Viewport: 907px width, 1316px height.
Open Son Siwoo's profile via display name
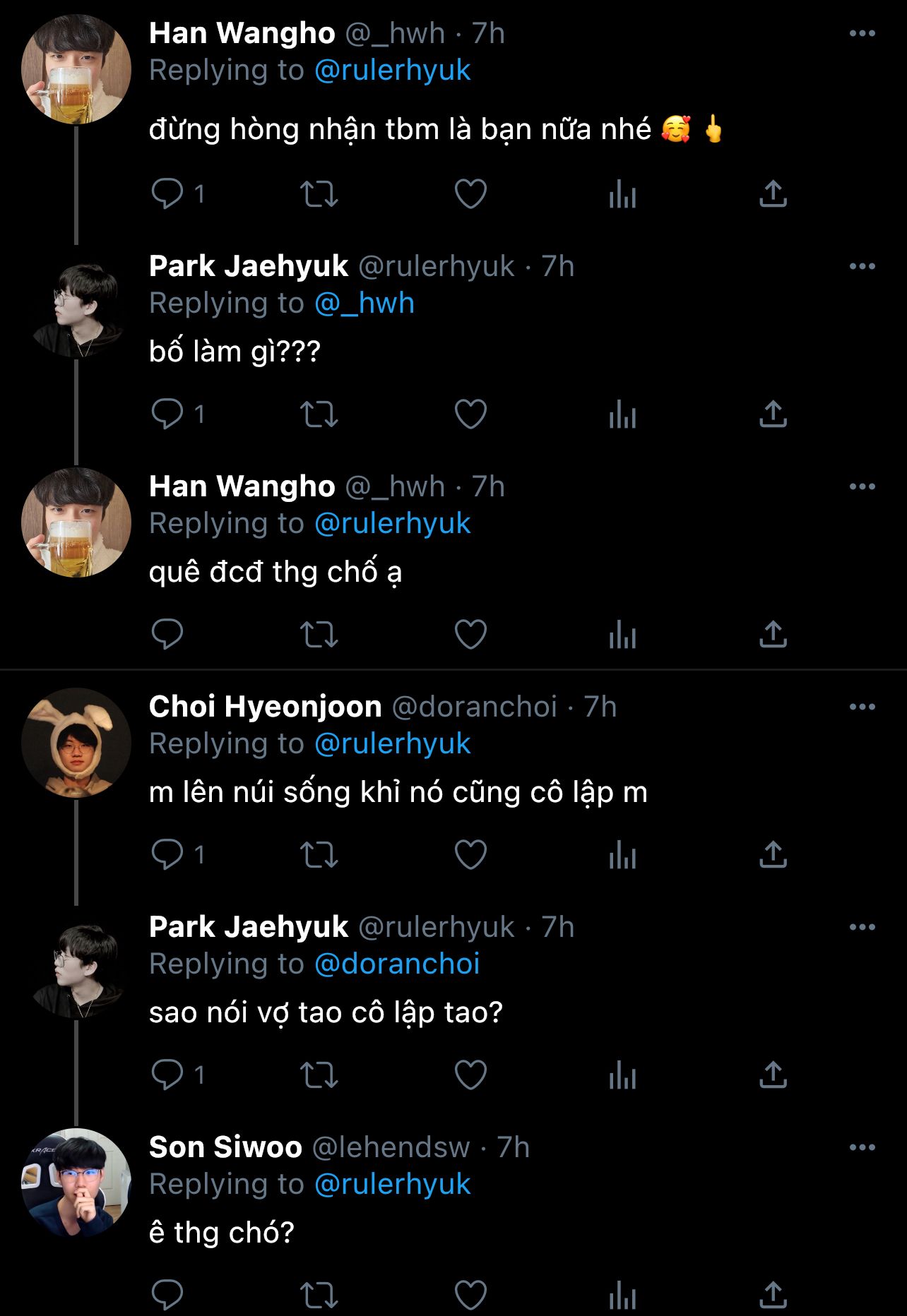click(x=225, y=1147)
